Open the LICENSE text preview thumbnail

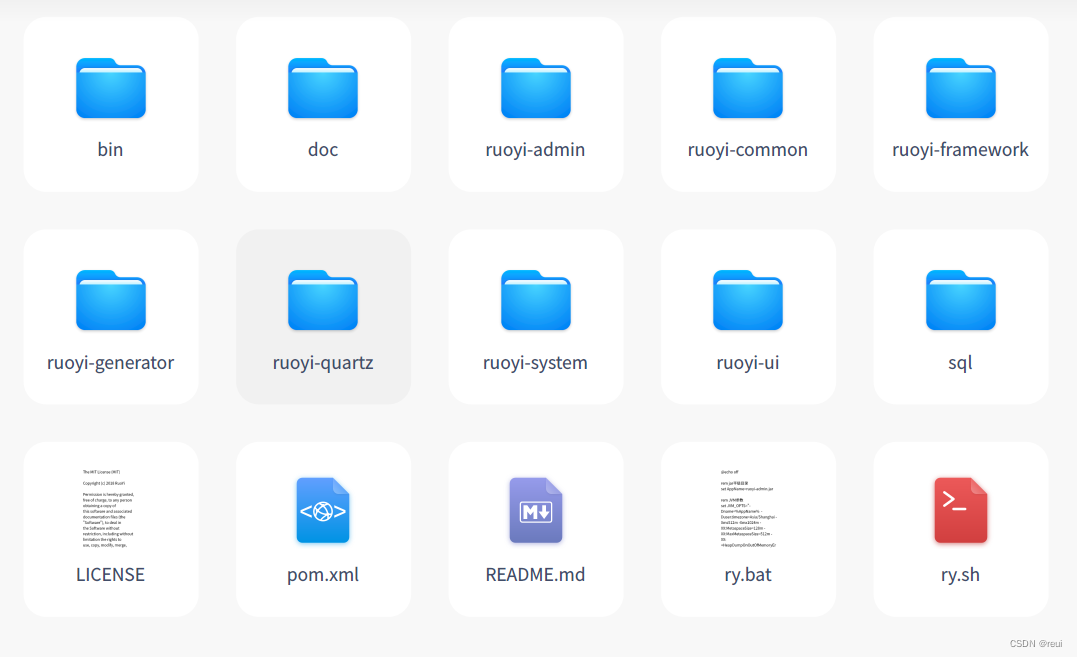tap(109, 509)
